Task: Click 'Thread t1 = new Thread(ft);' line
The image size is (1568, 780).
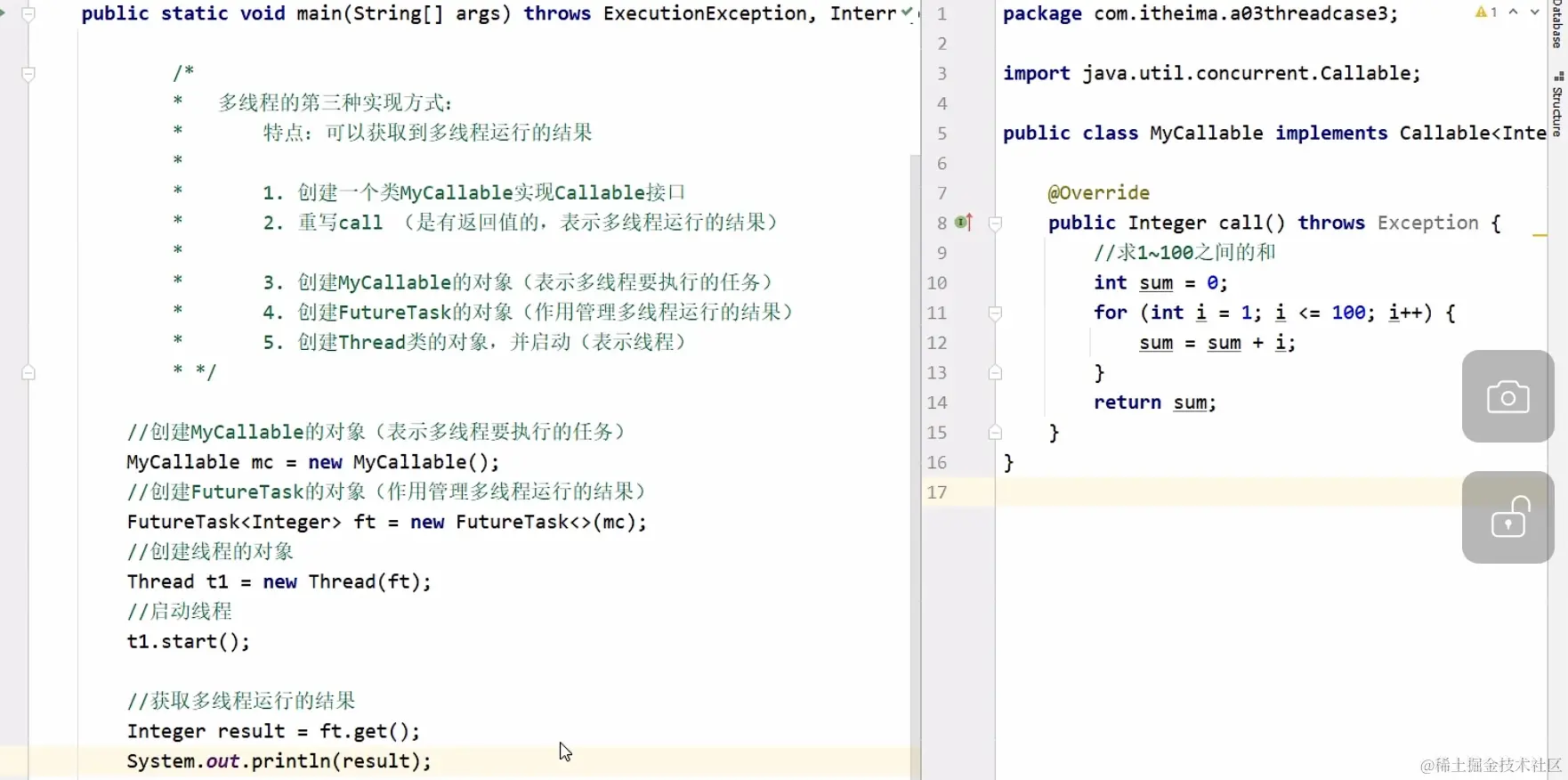Action: [x=279, y=581]
